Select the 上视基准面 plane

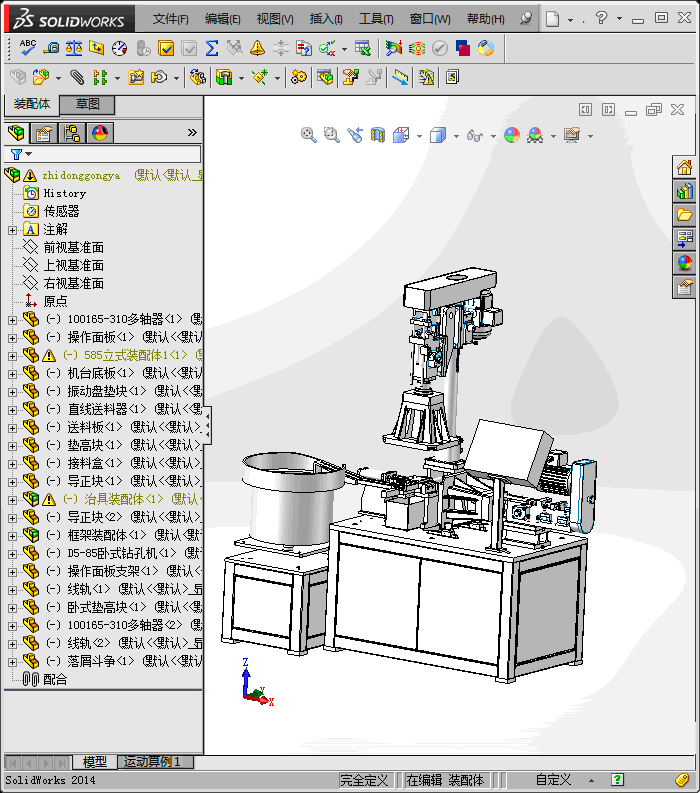coord(73,266)
